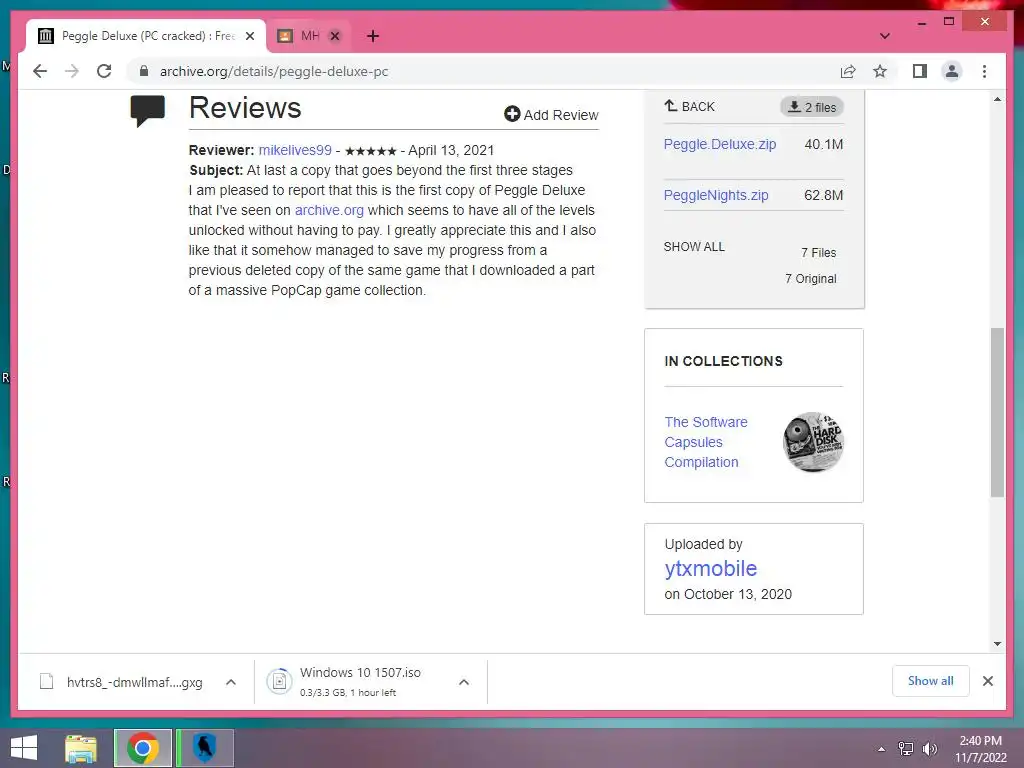Click the IN COLLECTIONS heading
Screen dimensions: 1024x768
(x=723, y=361)
